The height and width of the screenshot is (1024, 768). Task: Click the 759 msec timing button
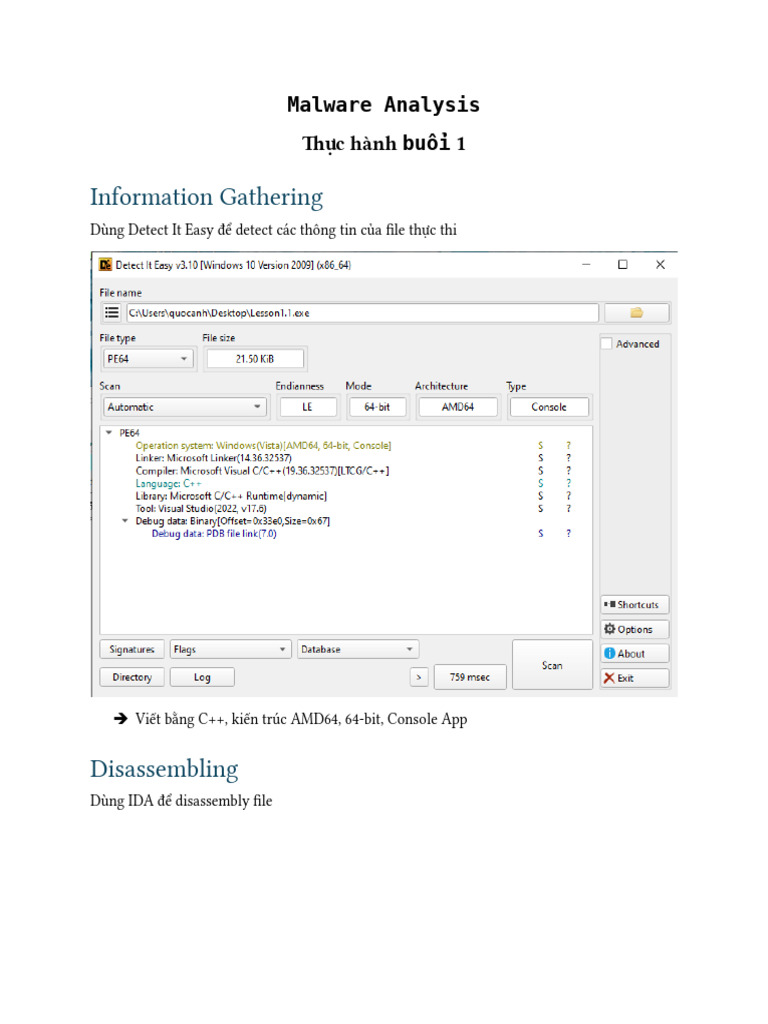point(469,677)
